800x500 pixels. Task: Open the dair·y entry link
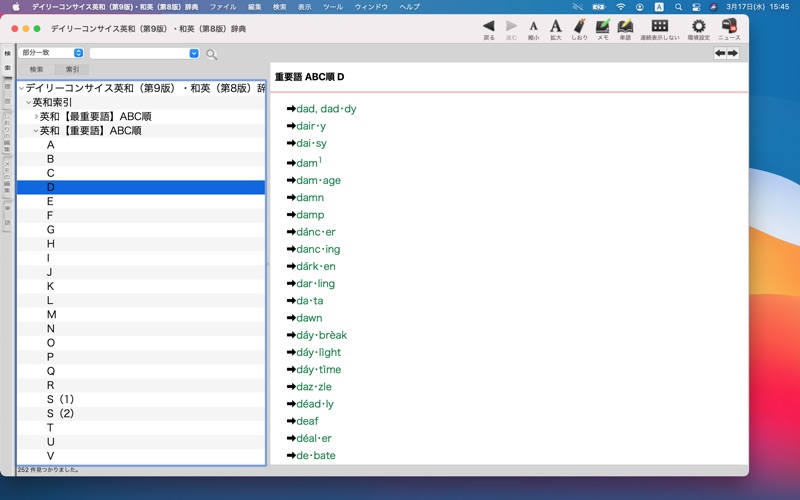click(x=311, y=126)
